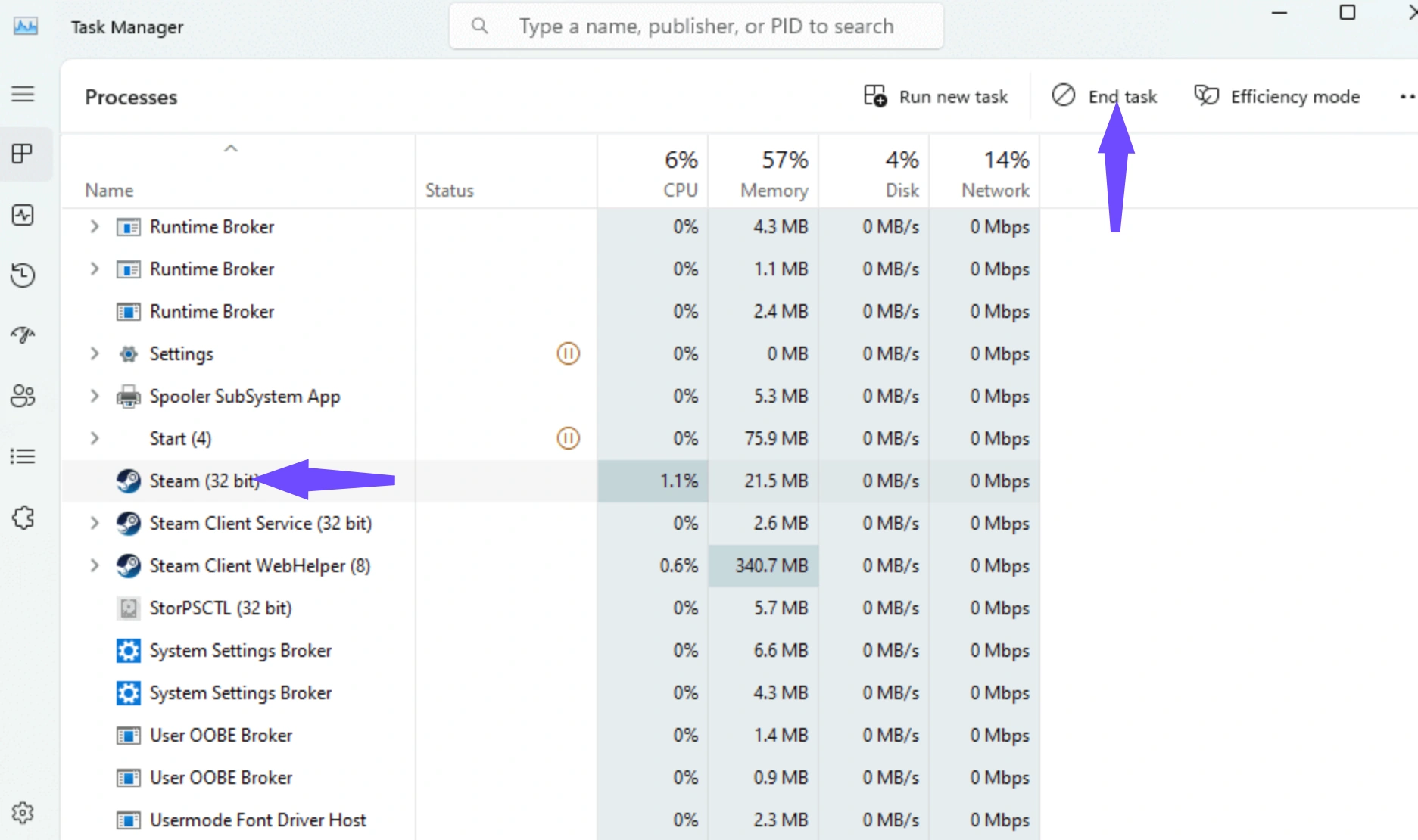Viewport: 1418px width, 840px height.
Task: Sort processes by Memory column
Action: pyautogui.click(x=763, y=173)
